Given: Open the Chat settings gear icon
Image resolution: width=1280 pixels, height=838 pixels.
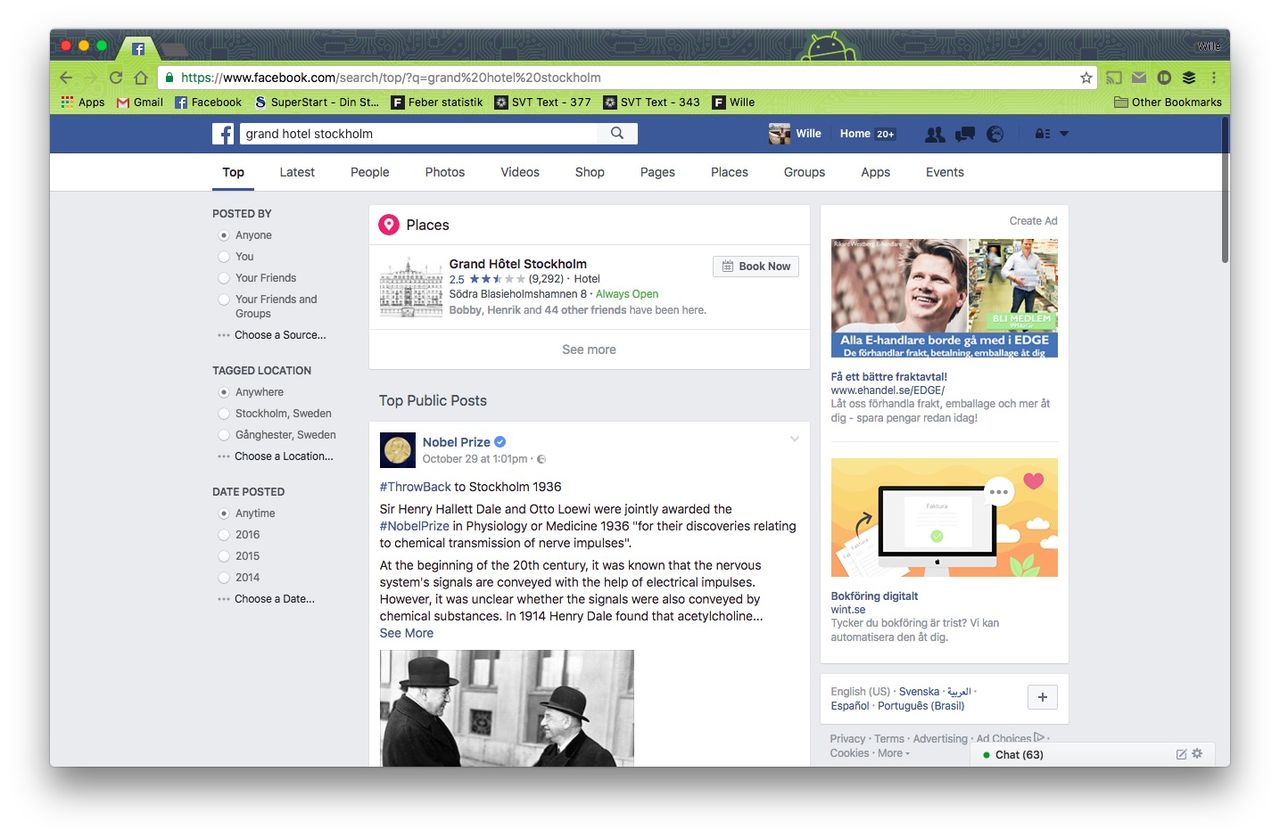Looking at the screenshot, I should pos(1197,754).
